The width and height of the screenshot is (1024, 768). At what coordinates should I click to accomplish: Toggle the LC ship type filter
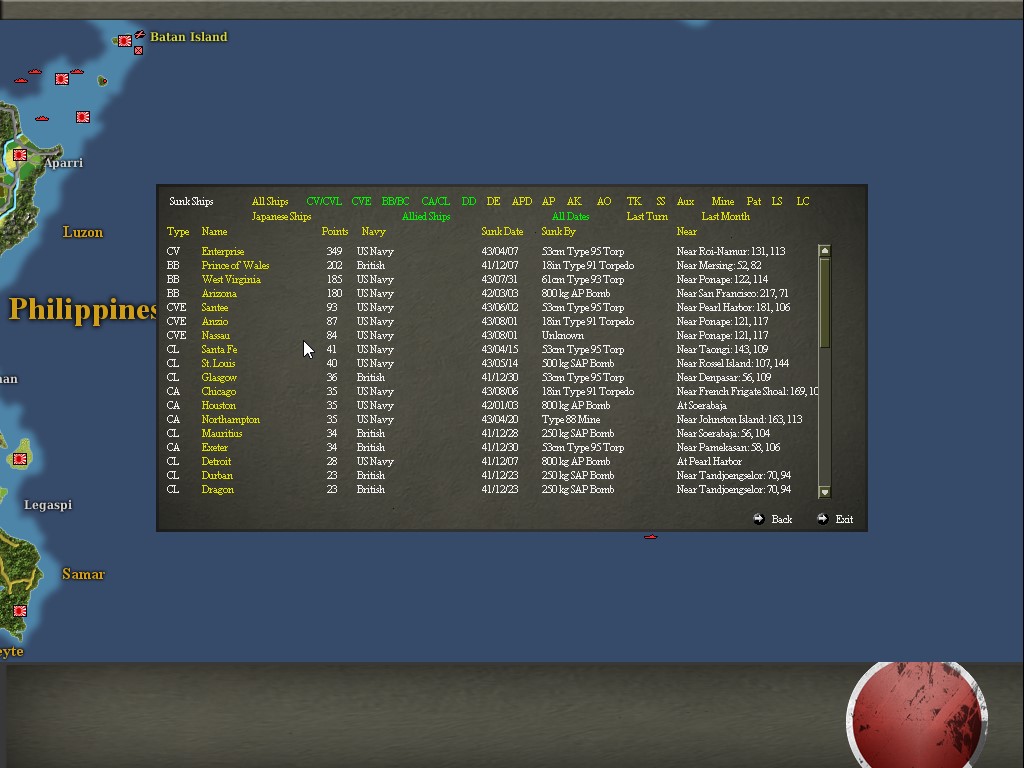pos(803,202)
